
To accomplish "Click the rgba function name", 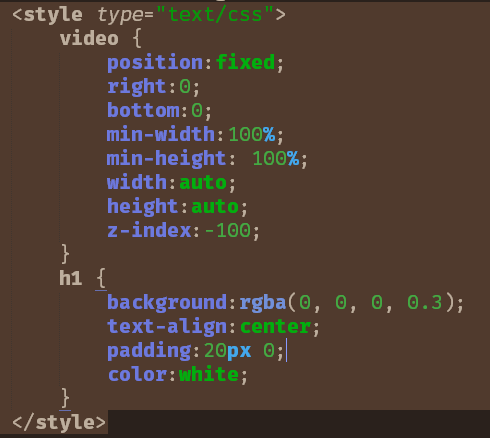I will coord(263,303).
